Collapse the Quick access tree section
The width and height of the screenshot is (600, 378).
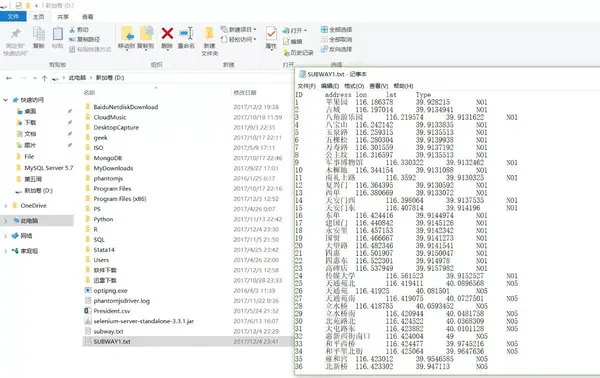tap(5, 100)
